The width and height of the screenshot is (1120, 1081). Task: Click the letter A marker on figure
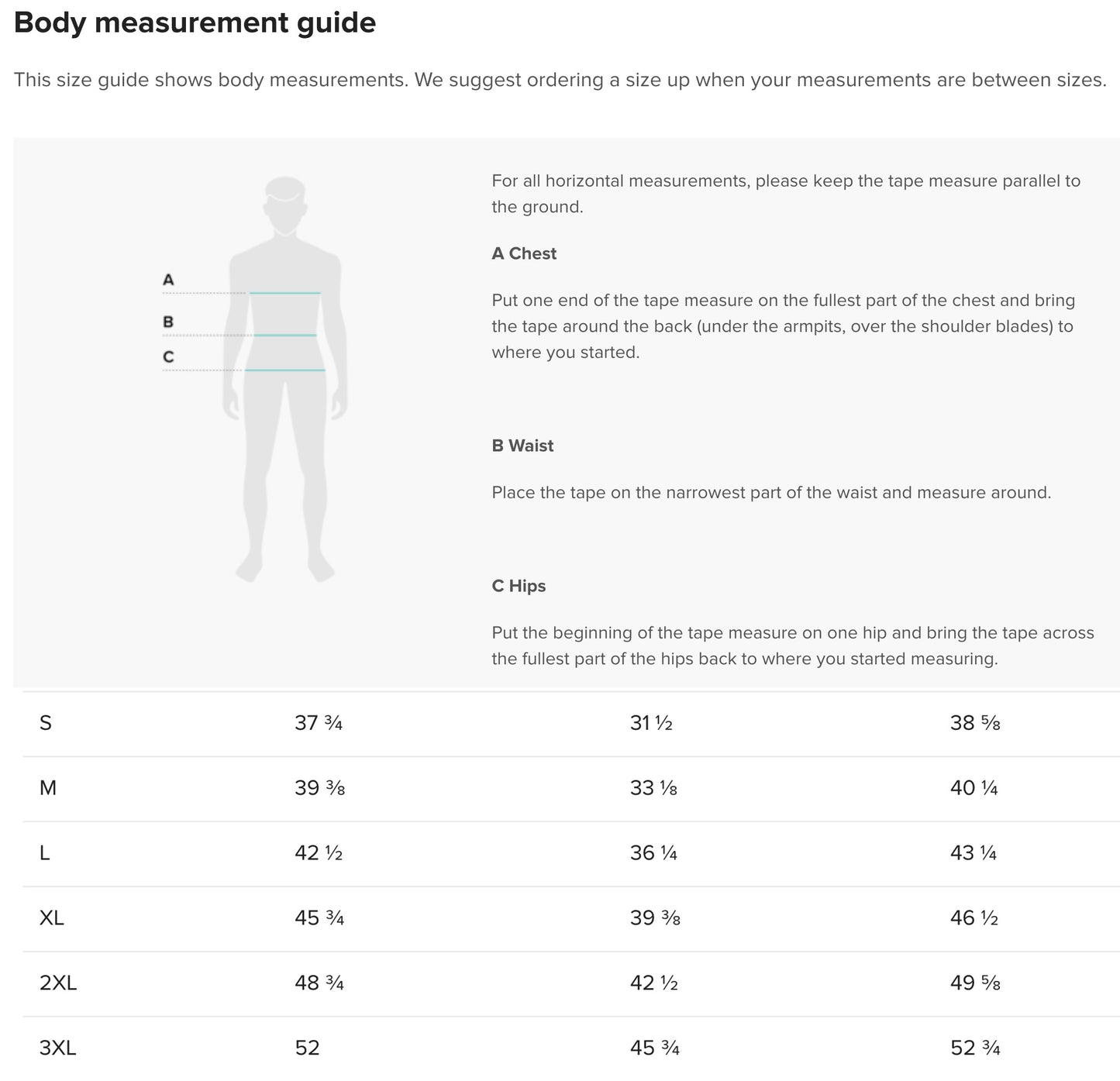[x=168, y=280]
